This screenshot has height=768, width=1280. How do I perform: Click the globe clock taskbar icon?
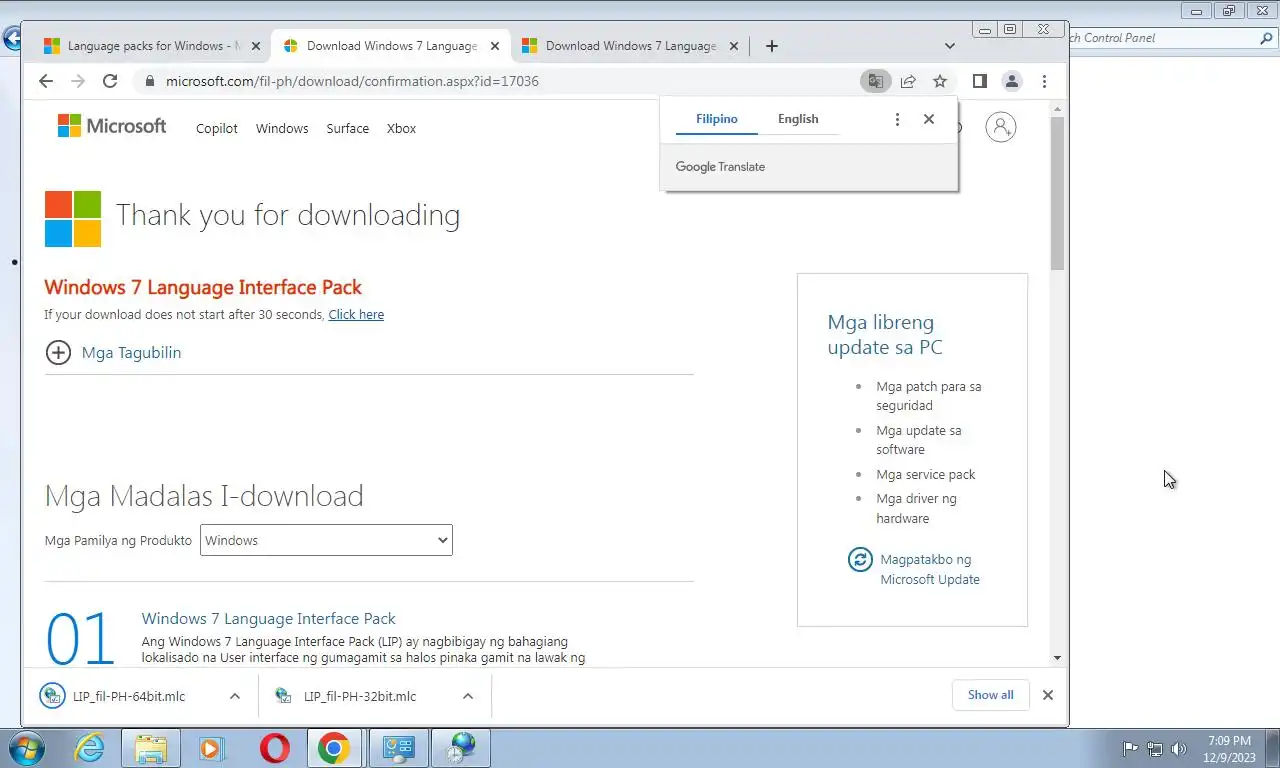click(x=460, y=748)
